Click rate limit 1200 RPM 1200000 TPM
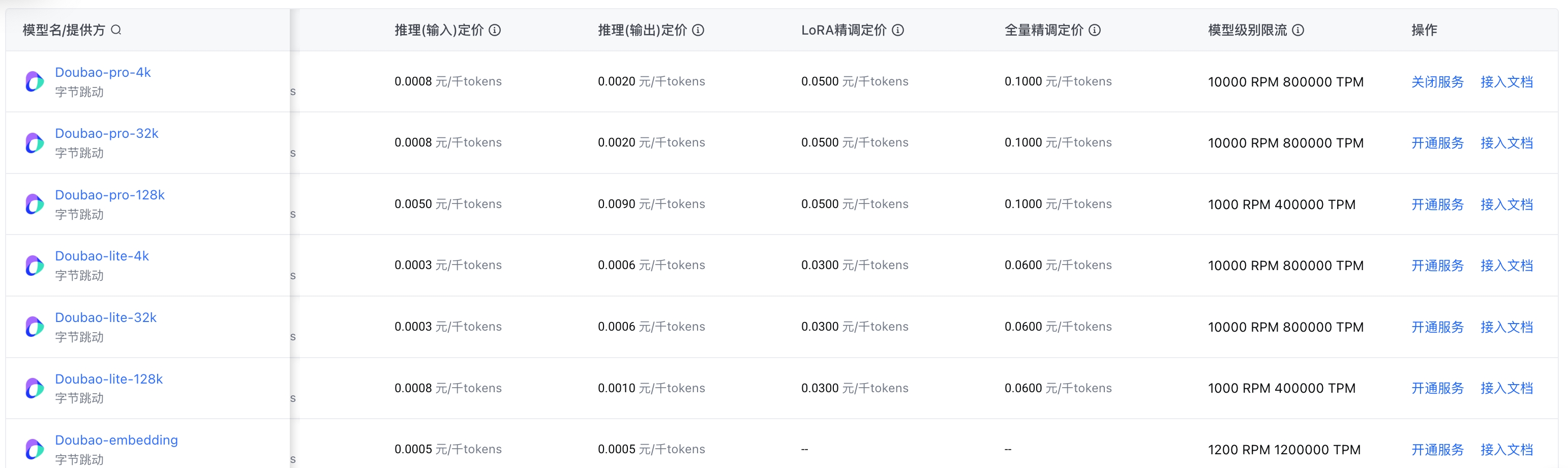 coord(1284,450)
